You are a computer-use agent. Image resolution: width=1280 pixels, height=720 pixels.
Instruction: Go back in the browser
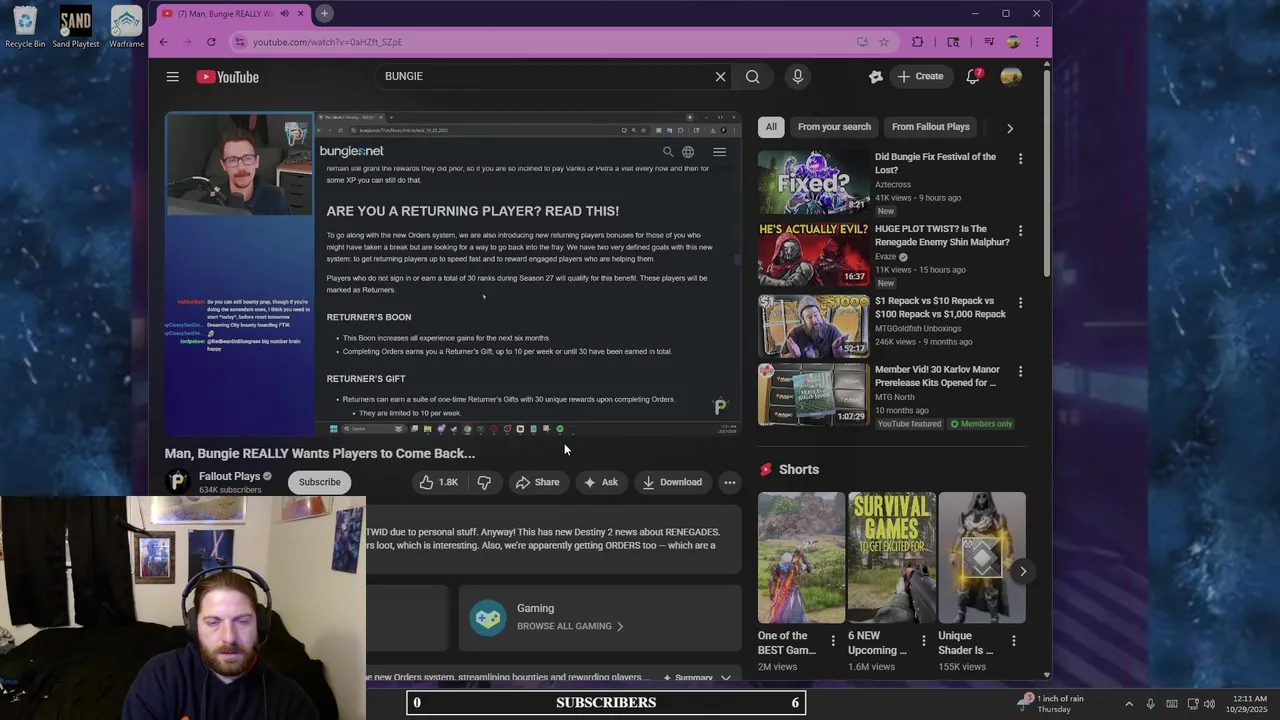click(x=163, y=42)
